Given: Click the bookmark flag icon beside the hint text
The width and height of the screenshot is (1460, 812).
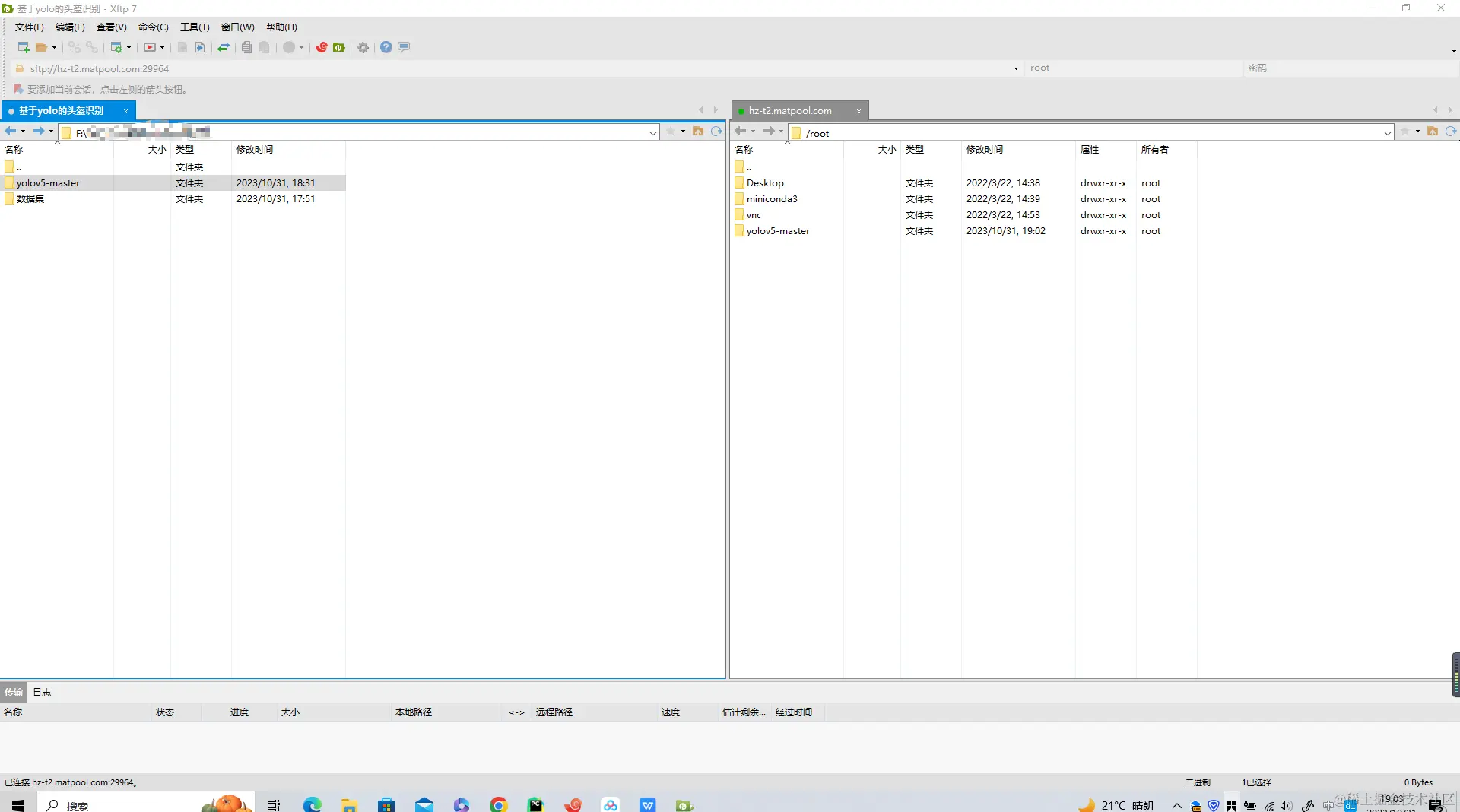Looking at the screenshot, I should click(x=18, y=89).
